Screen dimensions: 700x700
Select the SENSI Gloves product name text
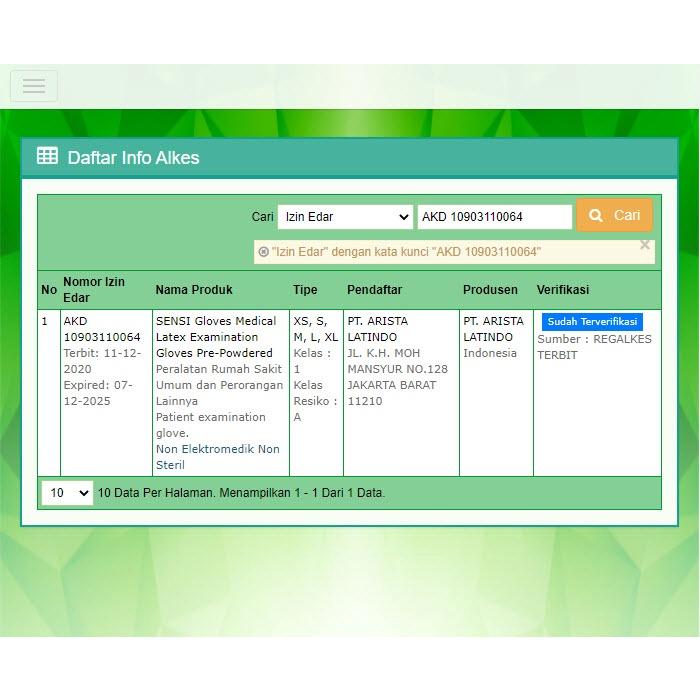tap(215, 337)
